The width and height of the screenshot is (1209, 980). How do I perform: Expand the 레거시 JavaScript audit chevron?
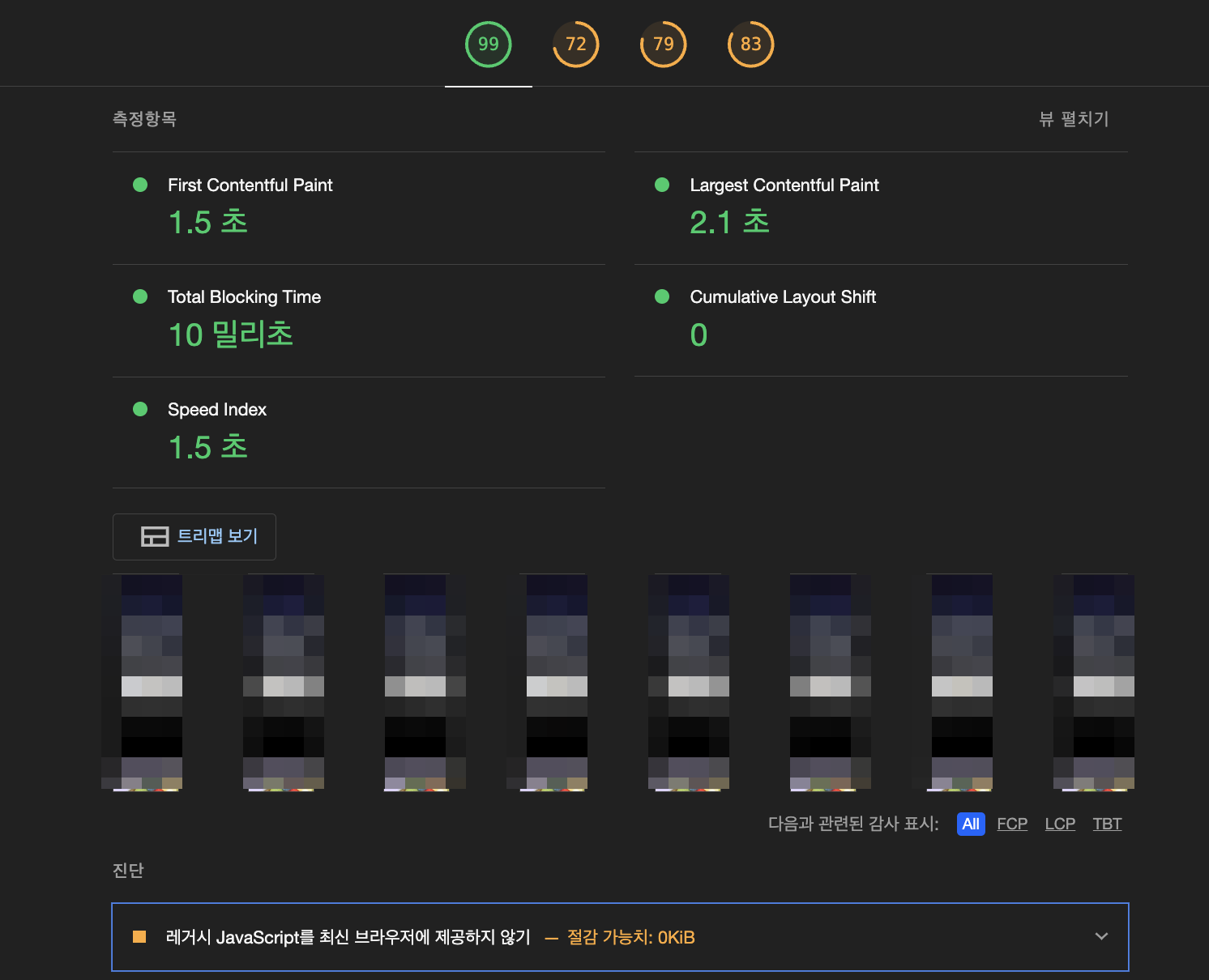click(1100, 936)
